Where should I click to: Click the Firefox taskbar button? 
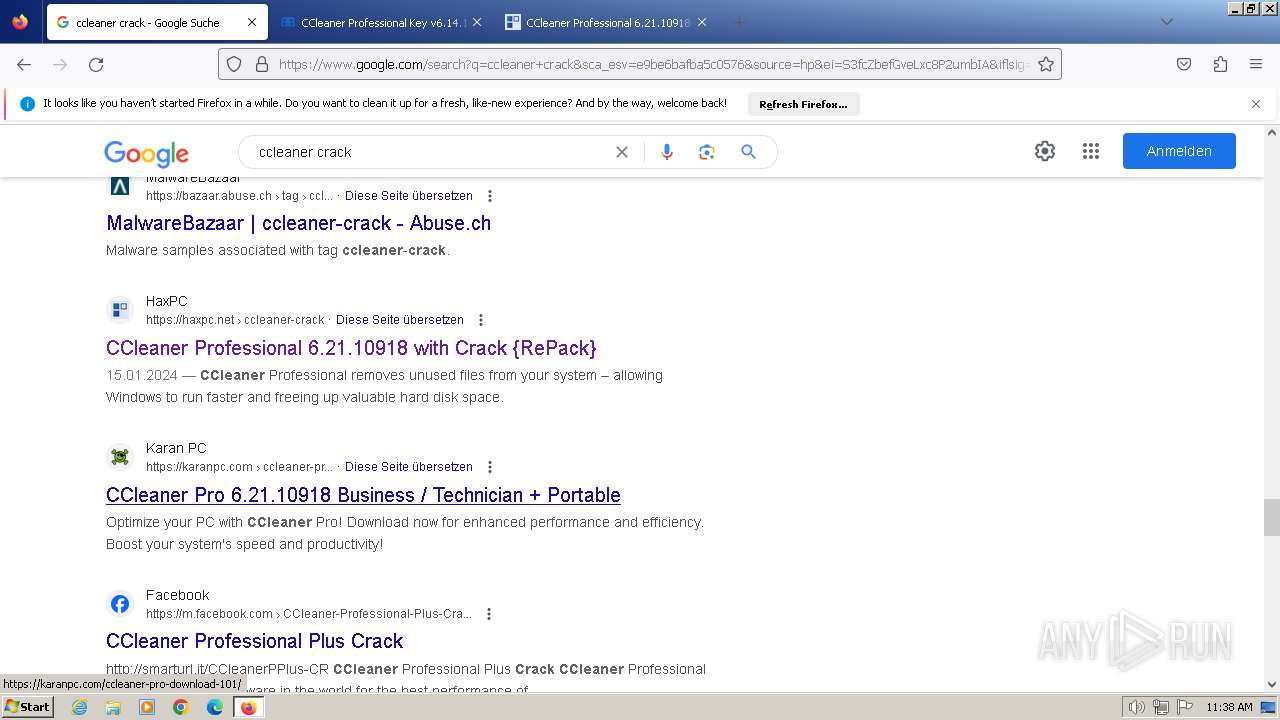(249, 707)
